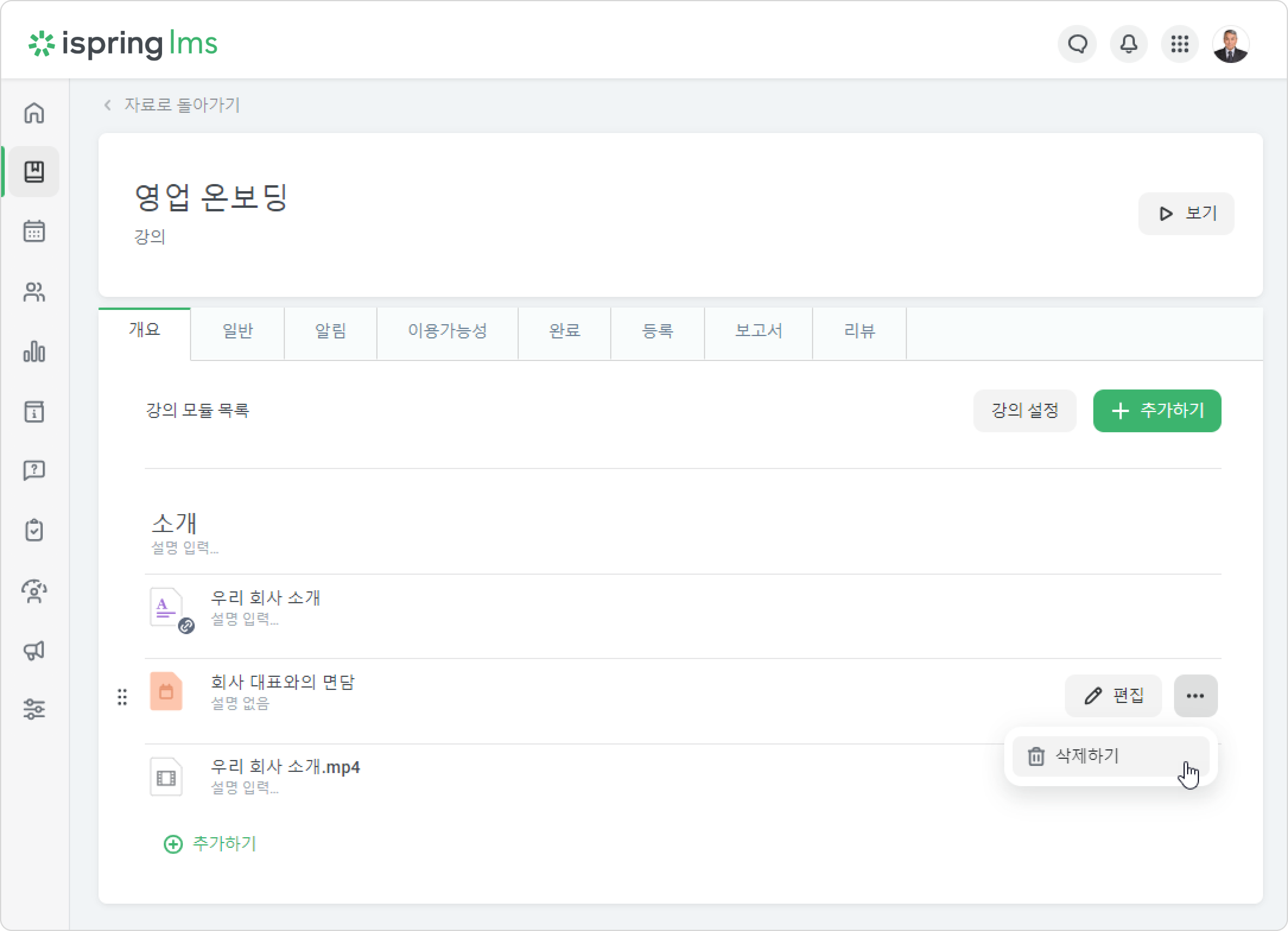Click the notification bell icon
1288x931 pixels.
tap(1128, 44)
